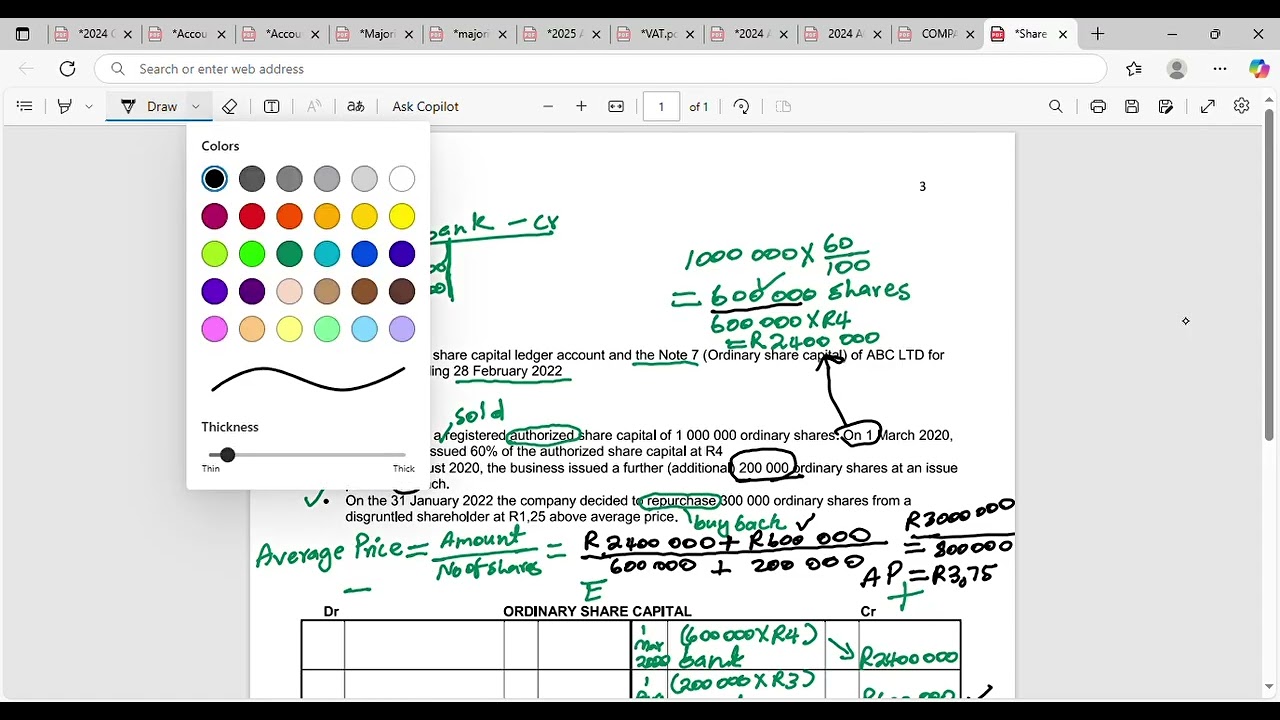This screenshot has height=720, width=1280.
Task: Click the Save as icon
Action: (1166, 106)
